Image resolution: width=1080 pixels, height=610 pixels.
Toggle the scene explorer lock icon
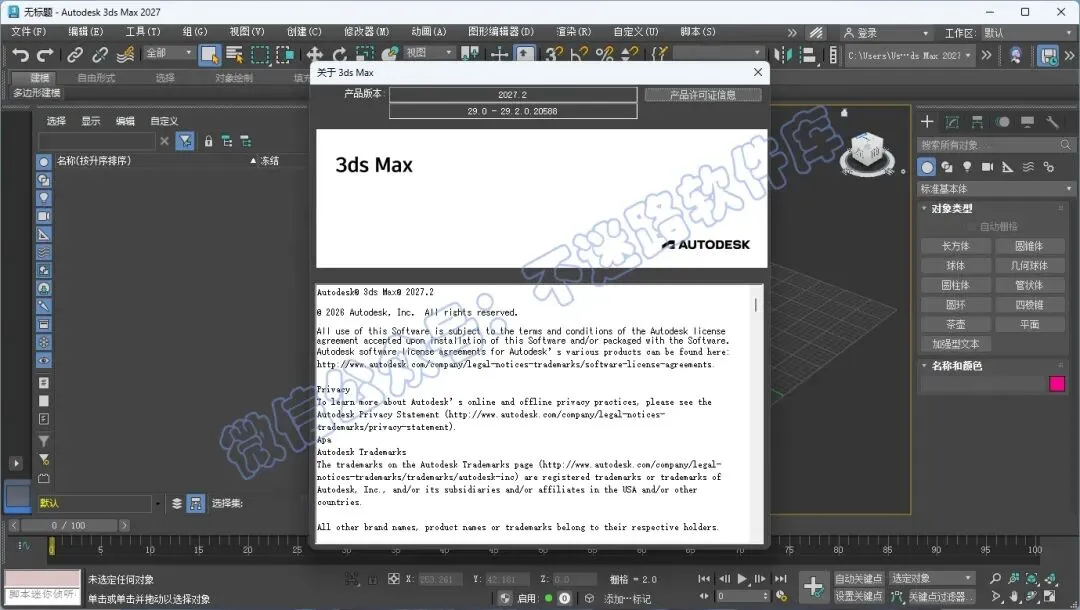(x=208, y=141)
